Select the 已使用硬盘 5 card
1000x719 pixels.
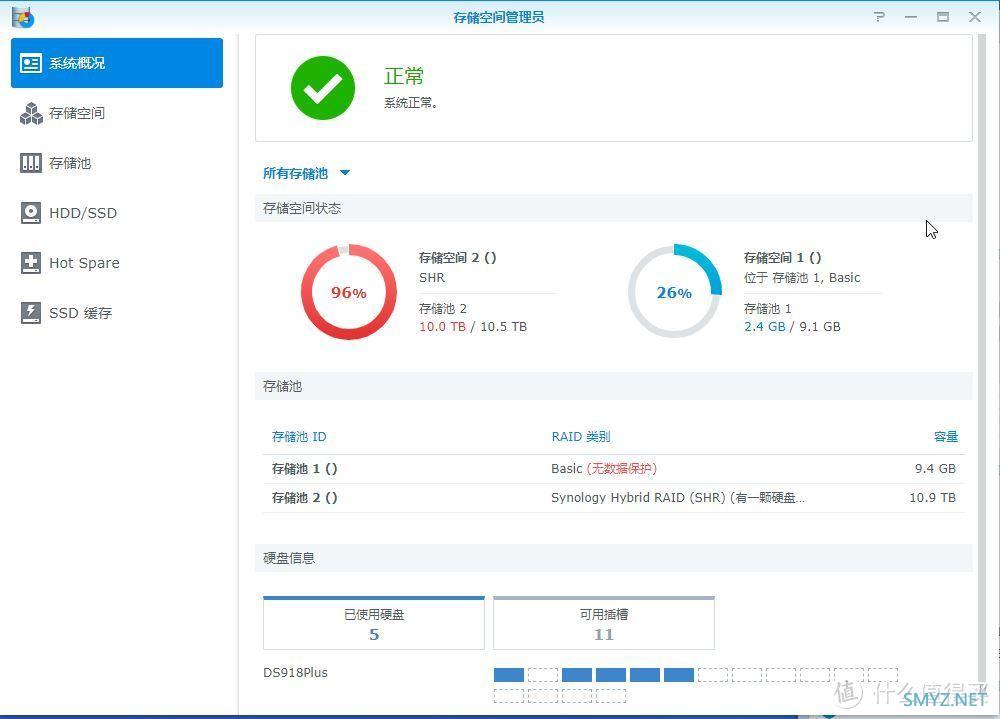point(374,623)
